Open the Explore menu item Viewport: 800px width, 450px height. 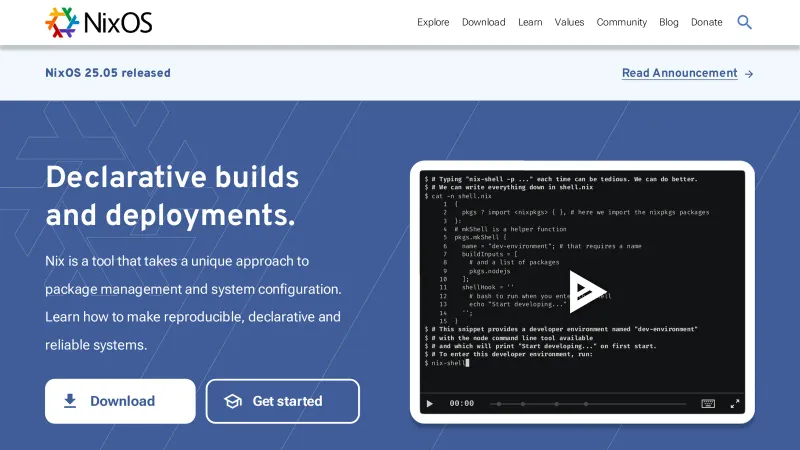coord(433,22)
